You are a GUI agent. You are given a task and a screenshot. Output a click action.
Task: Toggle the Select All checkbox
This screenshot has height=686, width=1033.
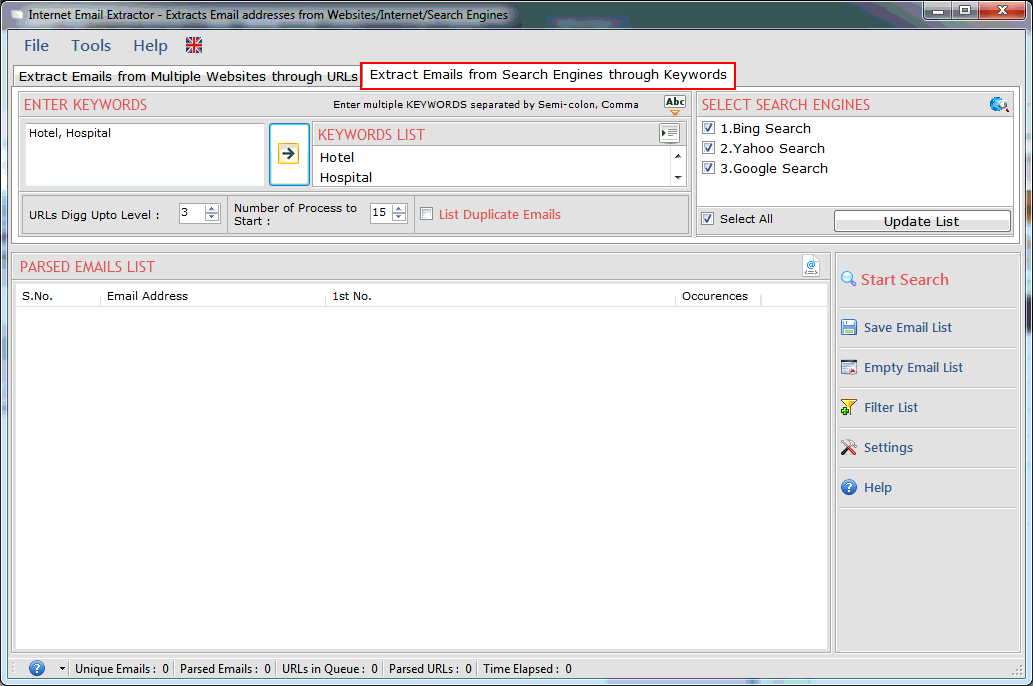point(708,219)
